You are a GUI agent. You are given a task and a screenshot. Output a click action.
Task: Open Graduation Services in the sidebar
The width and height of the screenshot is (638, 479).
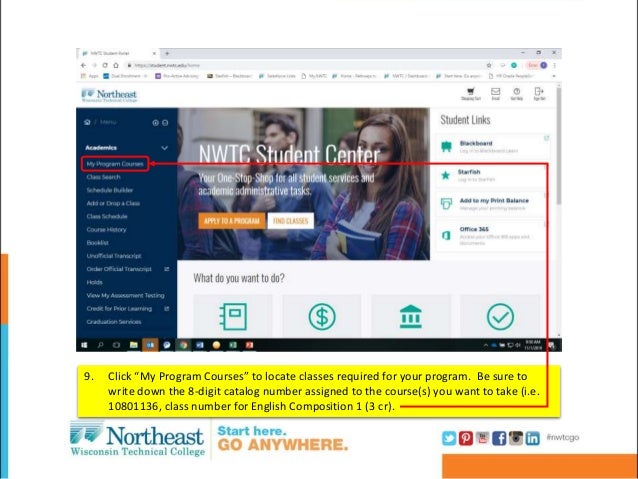[114, 322]
